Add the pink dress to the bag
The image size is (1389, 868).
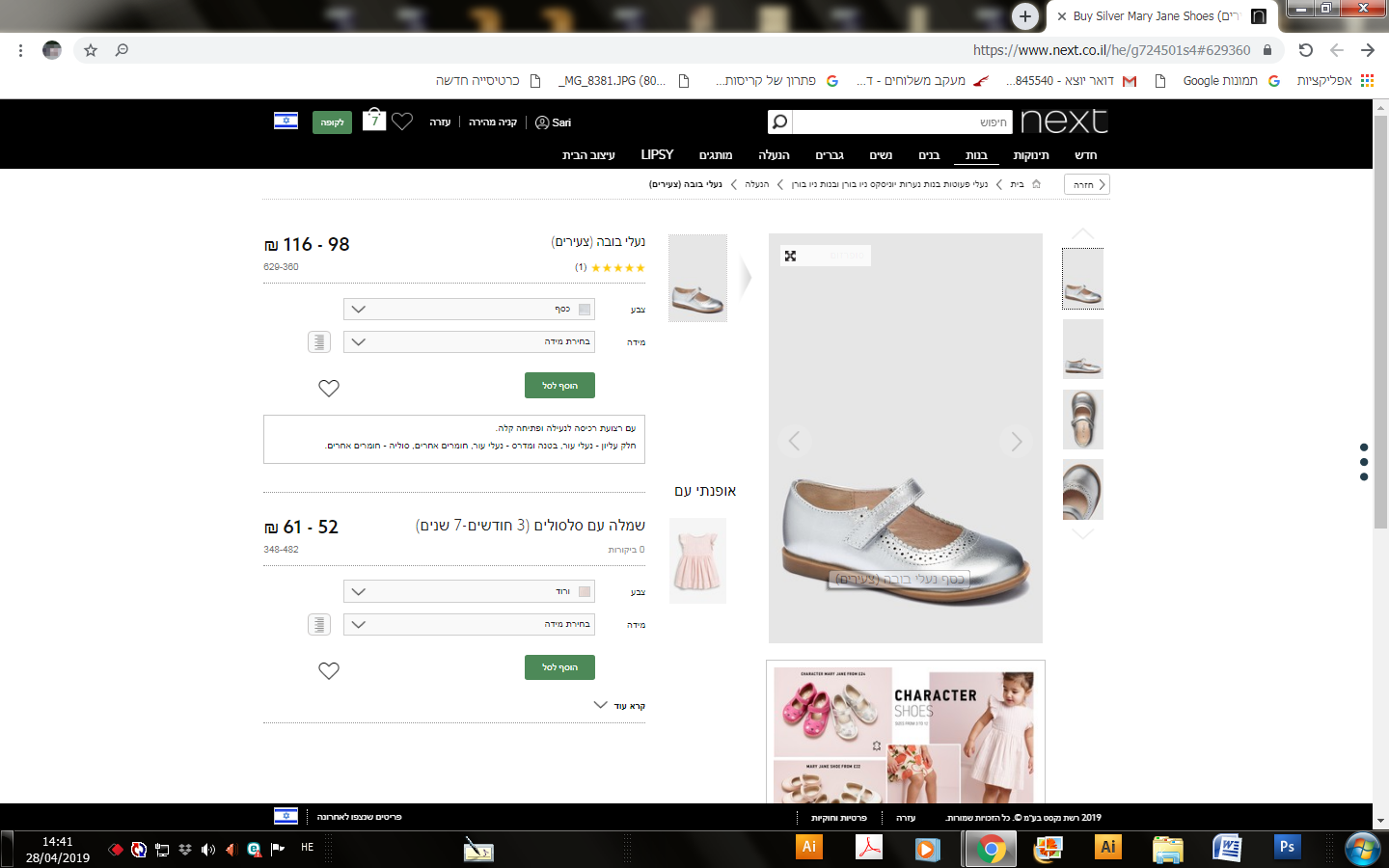[559, 667]
